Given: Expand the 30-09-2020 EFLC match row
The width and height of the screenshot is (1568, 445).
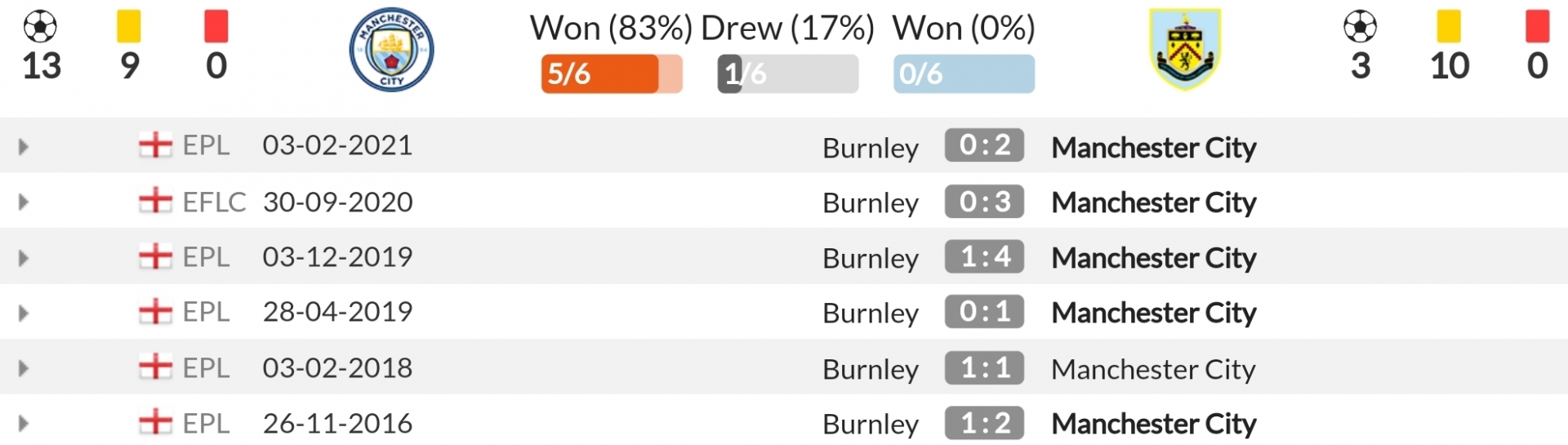Looking at the screenshot, I should pyautogui.click(x=23, y=202).
